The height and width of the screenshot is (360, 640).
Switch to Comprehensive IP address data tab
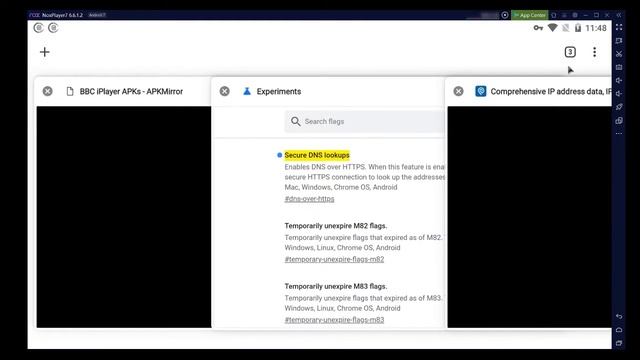(551, 91)
